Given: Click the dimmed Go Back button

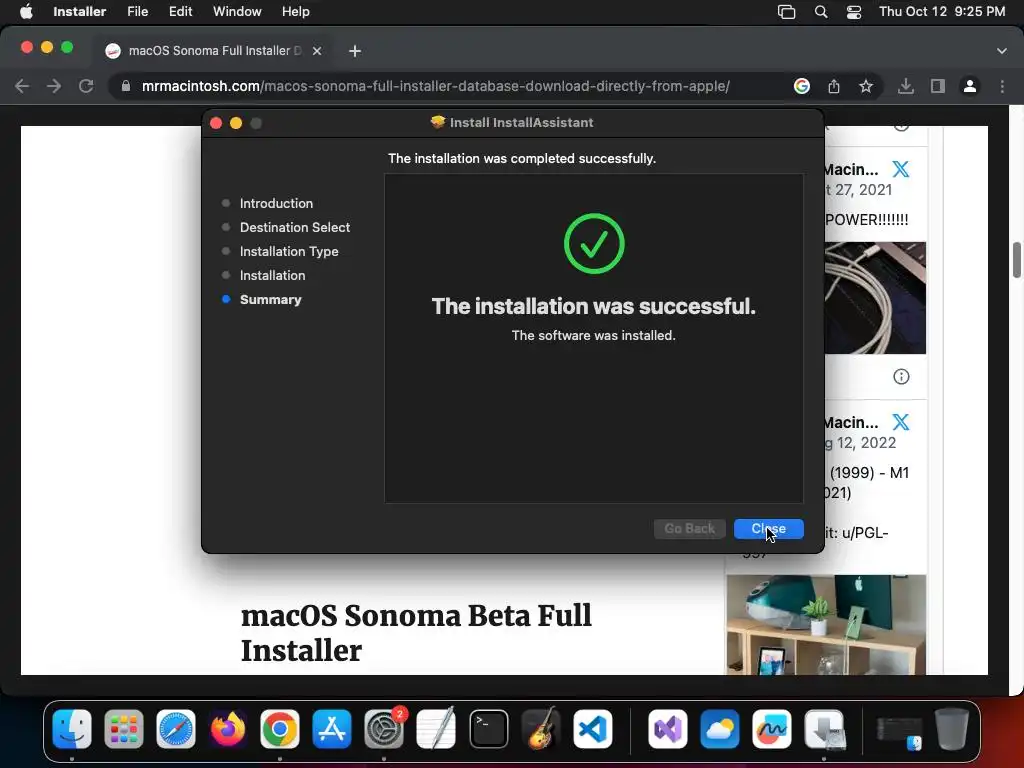Looking at the screenshot, I should [x=689, y=528].
